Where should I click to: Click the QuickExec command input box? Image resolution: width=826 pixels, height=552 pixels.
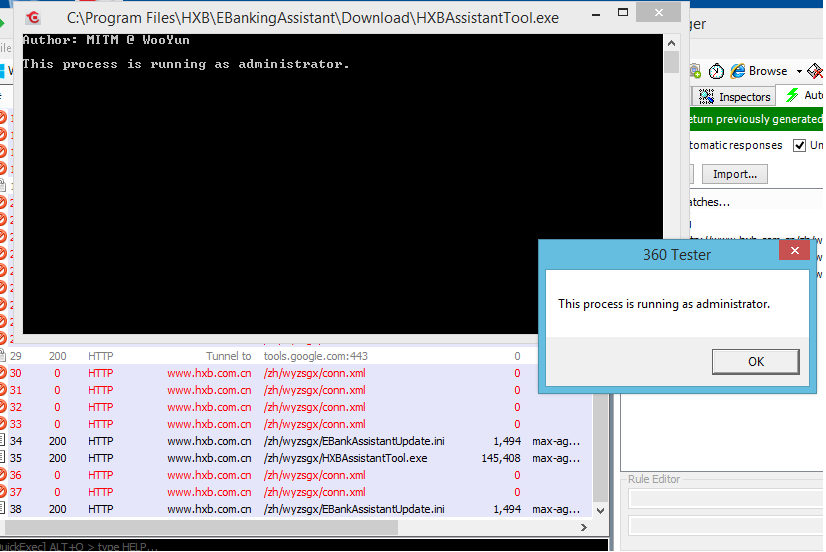pyautogui.click(x=304, y=546)
